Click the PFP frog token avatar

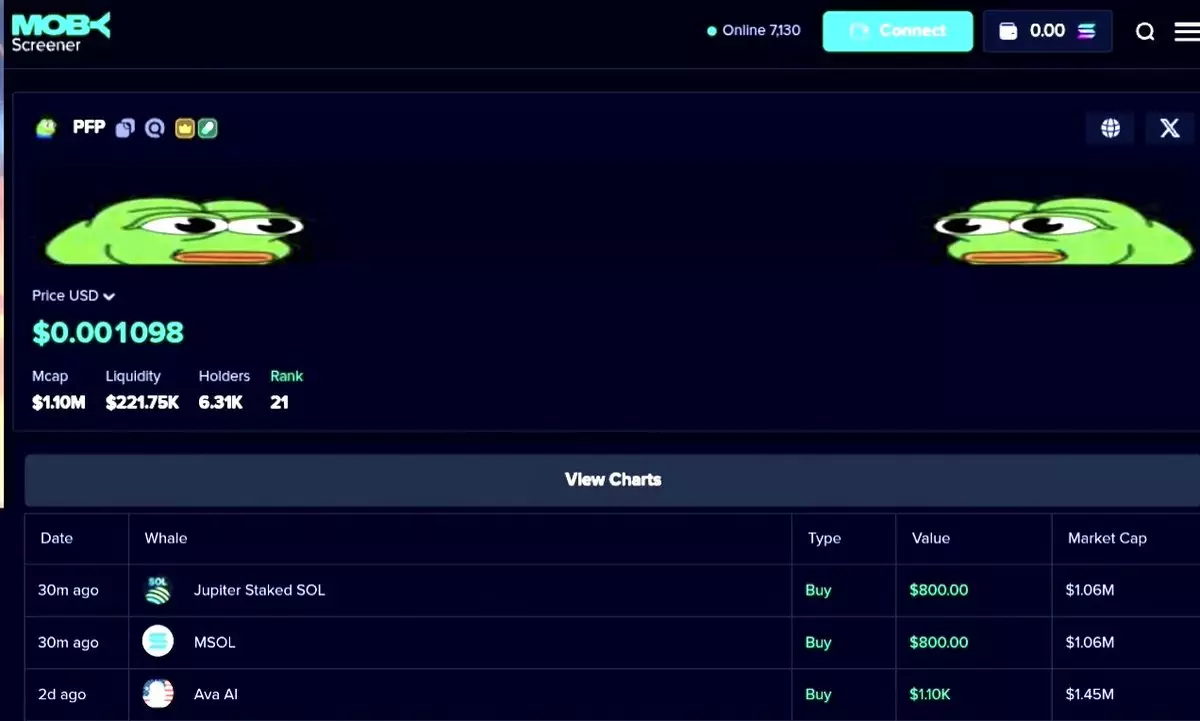click(46, 128)
